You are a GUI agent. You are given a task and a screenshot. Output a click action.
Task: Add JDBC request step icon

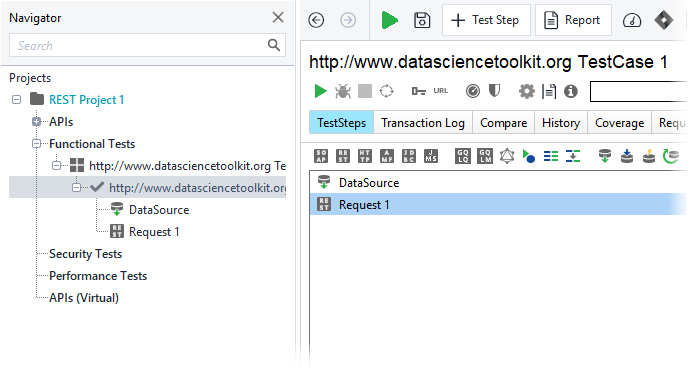tap(408, 156)
